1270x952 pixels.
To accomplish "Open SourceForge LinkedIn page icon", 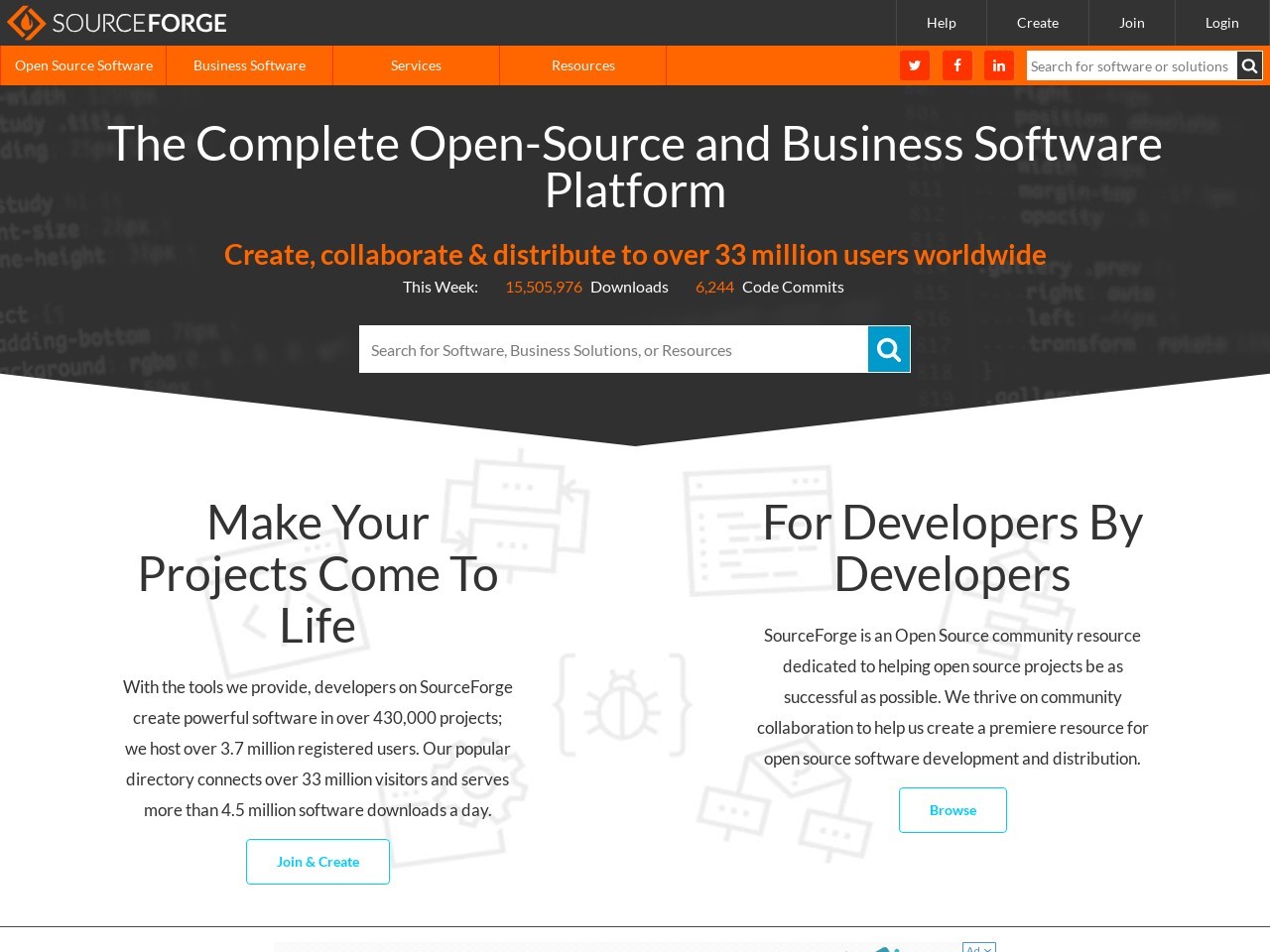I will tap(999, 65).
